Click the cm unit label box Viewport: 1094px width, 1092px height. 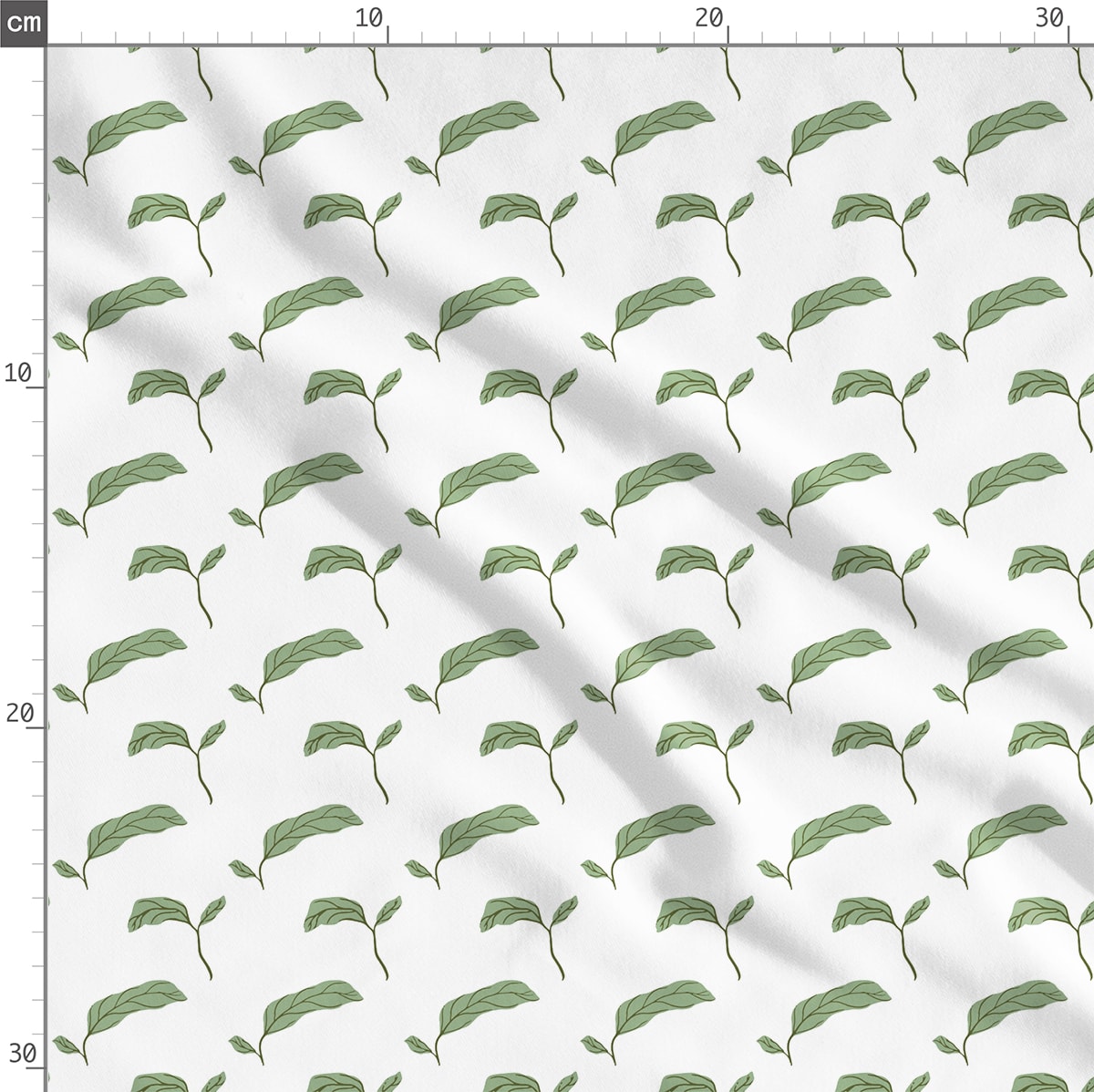(x=23, y=22)
